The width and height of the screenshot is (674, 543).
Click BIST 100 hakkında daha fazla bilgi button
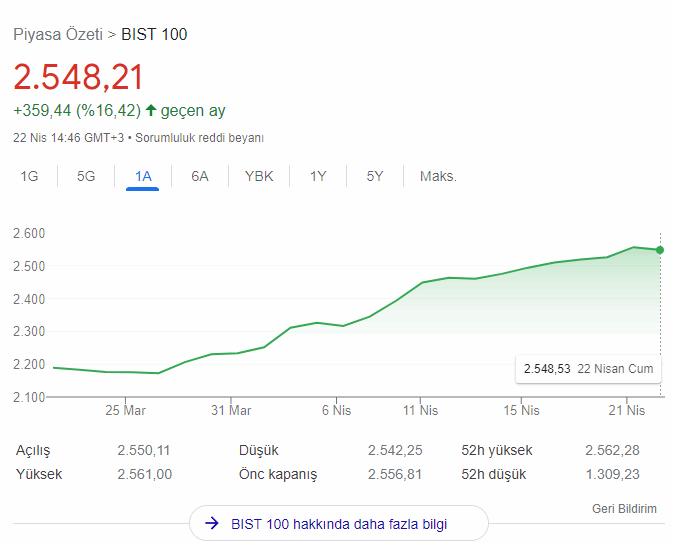(338, 523)
